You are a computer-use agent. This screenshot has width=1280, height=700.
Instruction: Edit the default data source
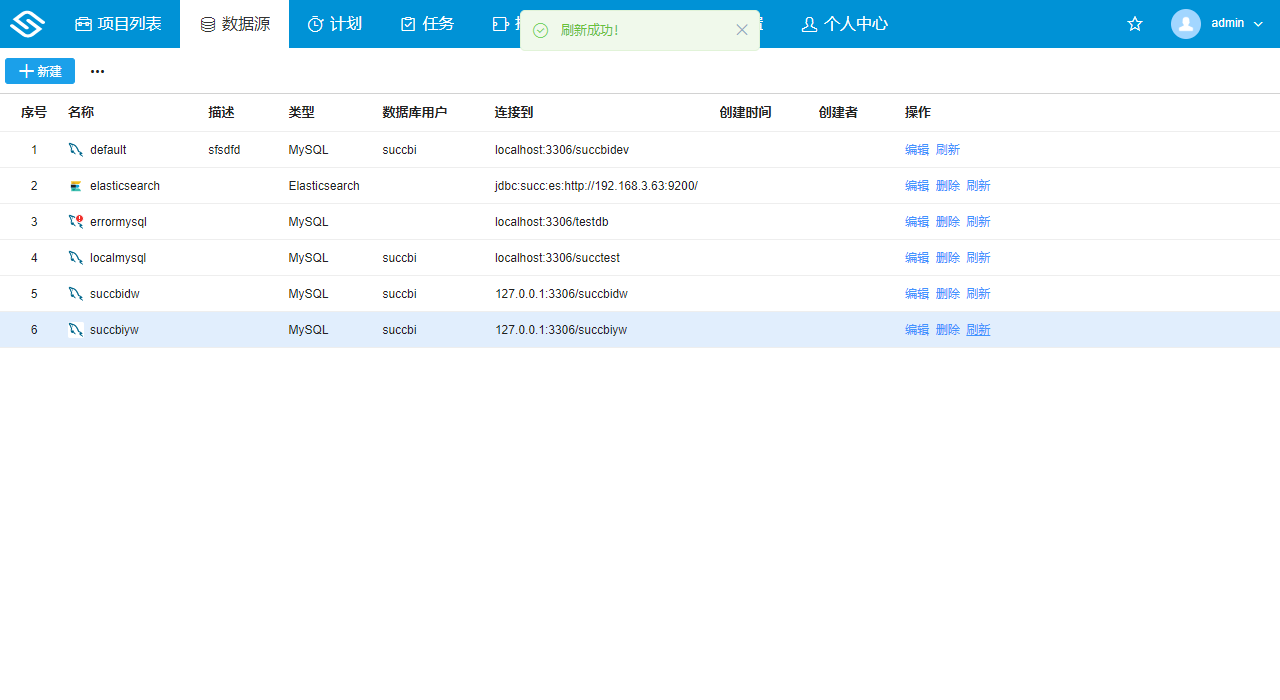click(x=917, y=150)
